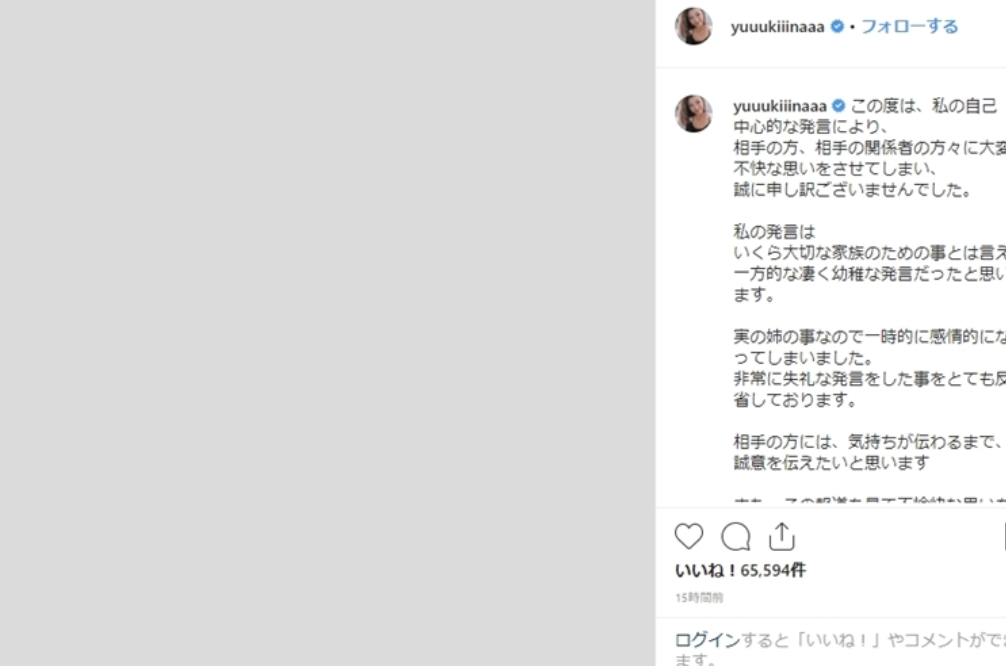Click the caption line 誠に申し訳ございませんでした
The image size is (1006, 666).
(853, 190)
